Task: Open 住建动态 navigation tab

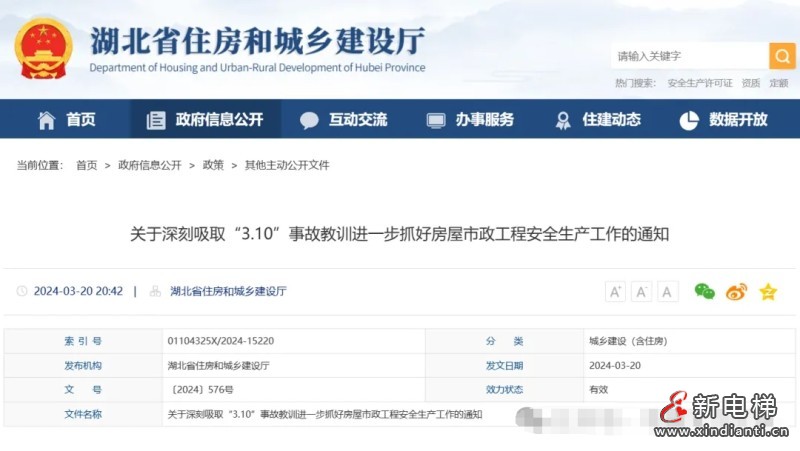Action: tap(597, 119)
